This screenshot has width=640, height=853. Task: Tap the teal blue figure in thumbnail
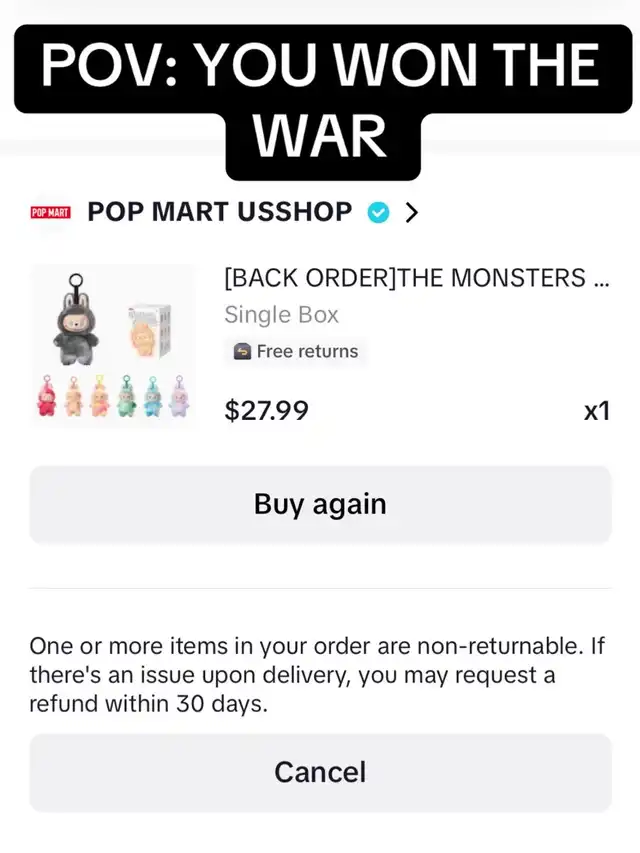click(153, 397)
